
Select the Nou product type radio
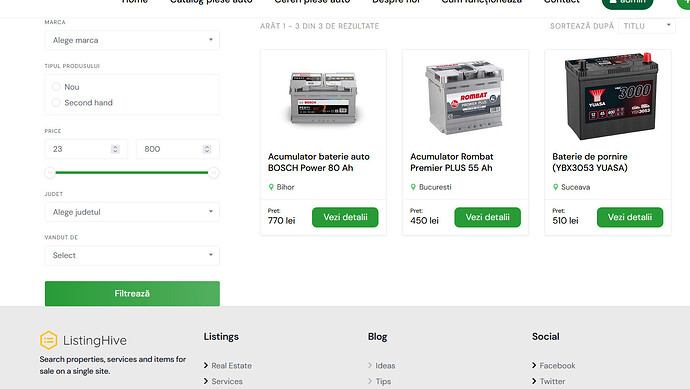[56, 87]
